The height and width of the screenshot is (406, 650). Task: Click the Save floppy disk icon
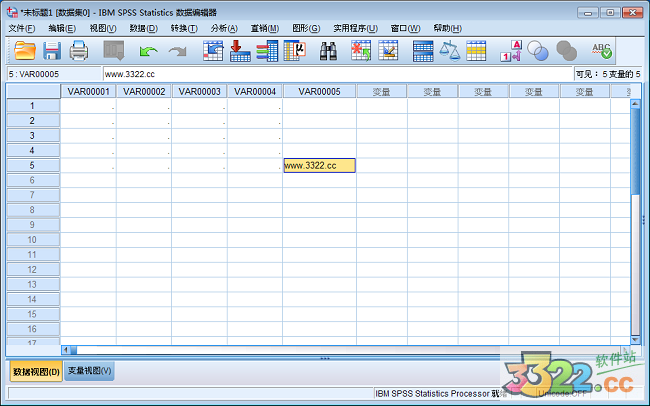tap(52, 50)
